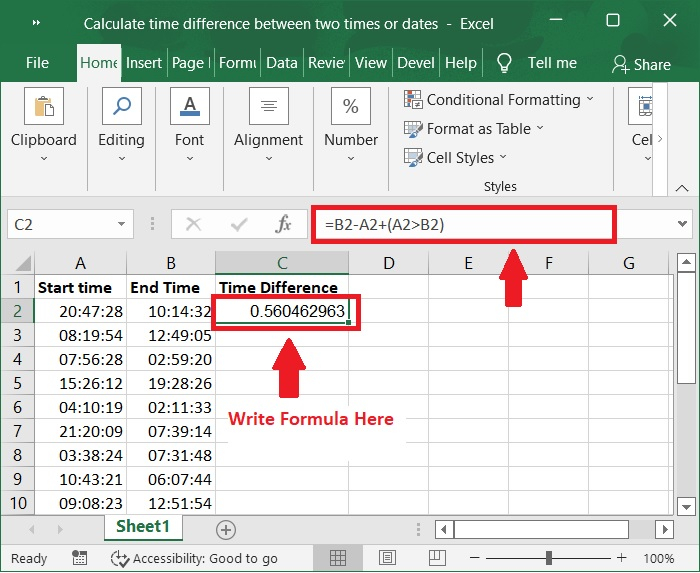Switch to the Help tab
700x573 pixels.
tap(461, 63)
